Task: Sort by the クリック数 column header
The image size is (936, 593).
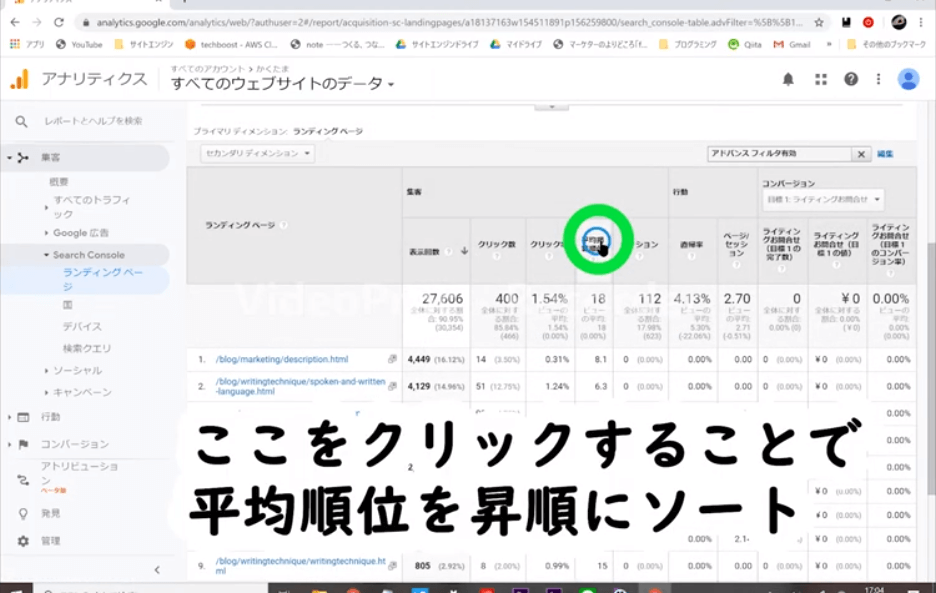Action: [x=497, y=244]
